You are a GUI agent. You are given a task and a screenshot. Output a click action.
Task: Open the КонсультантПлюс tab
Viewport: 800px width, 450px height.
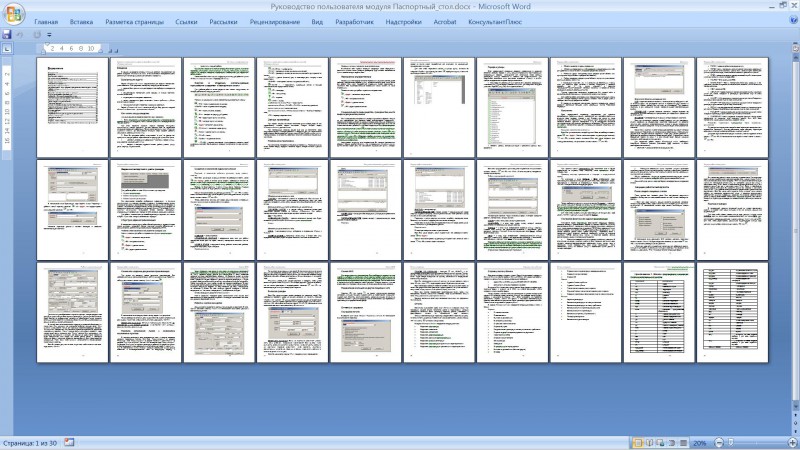pos(495,22)
